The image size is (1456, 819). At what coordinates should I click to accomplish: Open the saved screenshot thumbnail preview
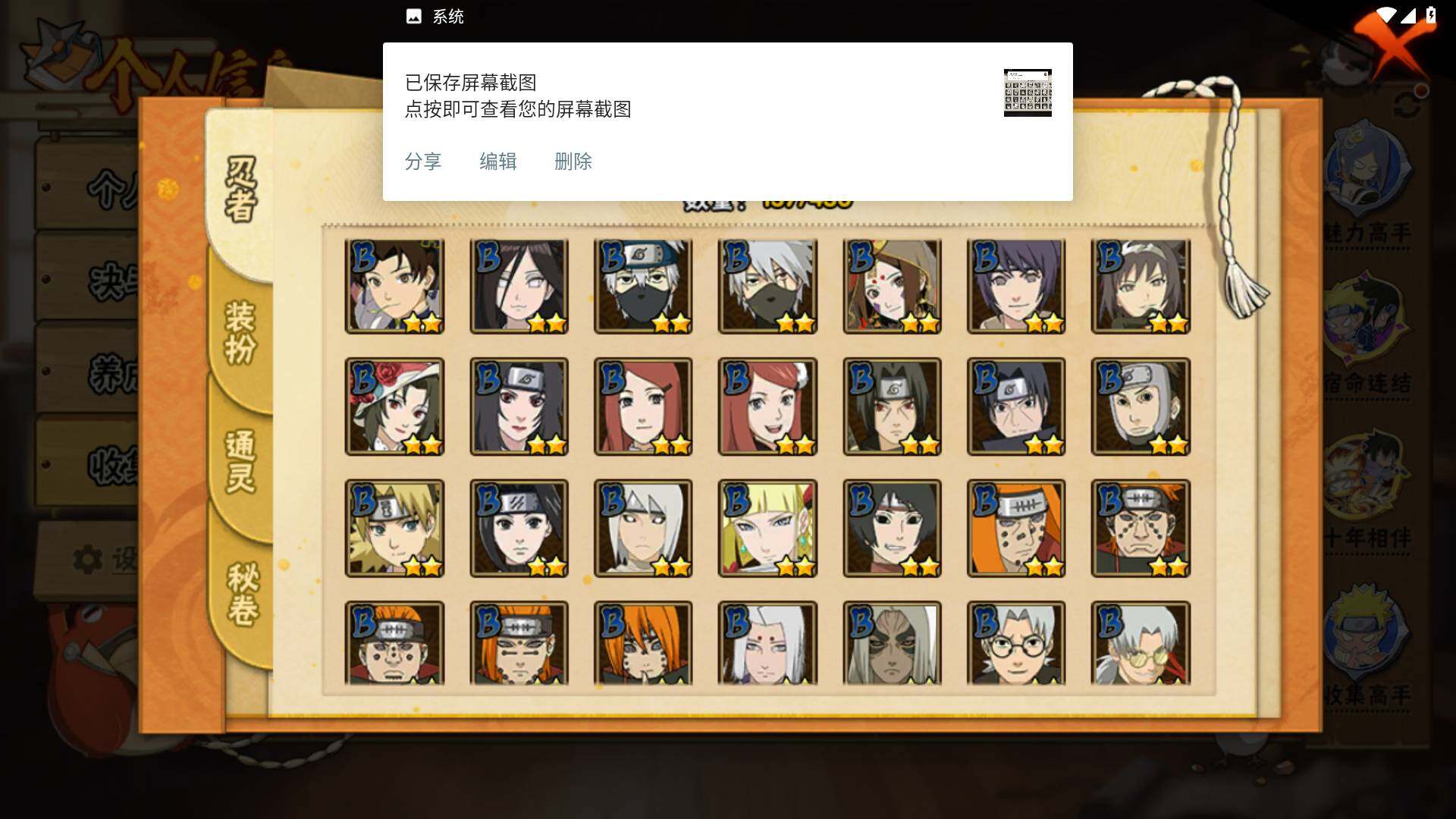coord(1028,93)
